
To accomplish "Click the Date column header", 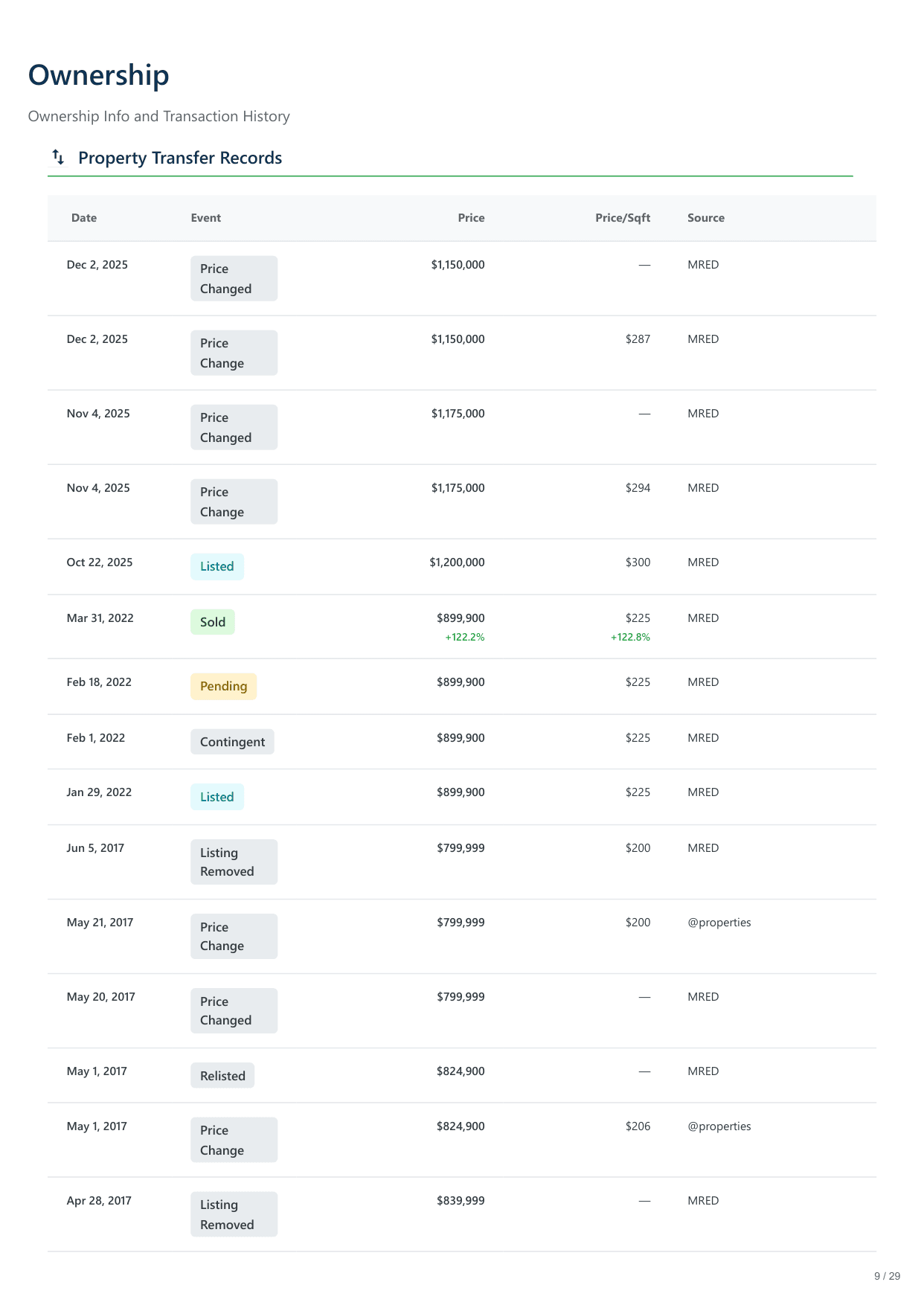I will (84, 218).
